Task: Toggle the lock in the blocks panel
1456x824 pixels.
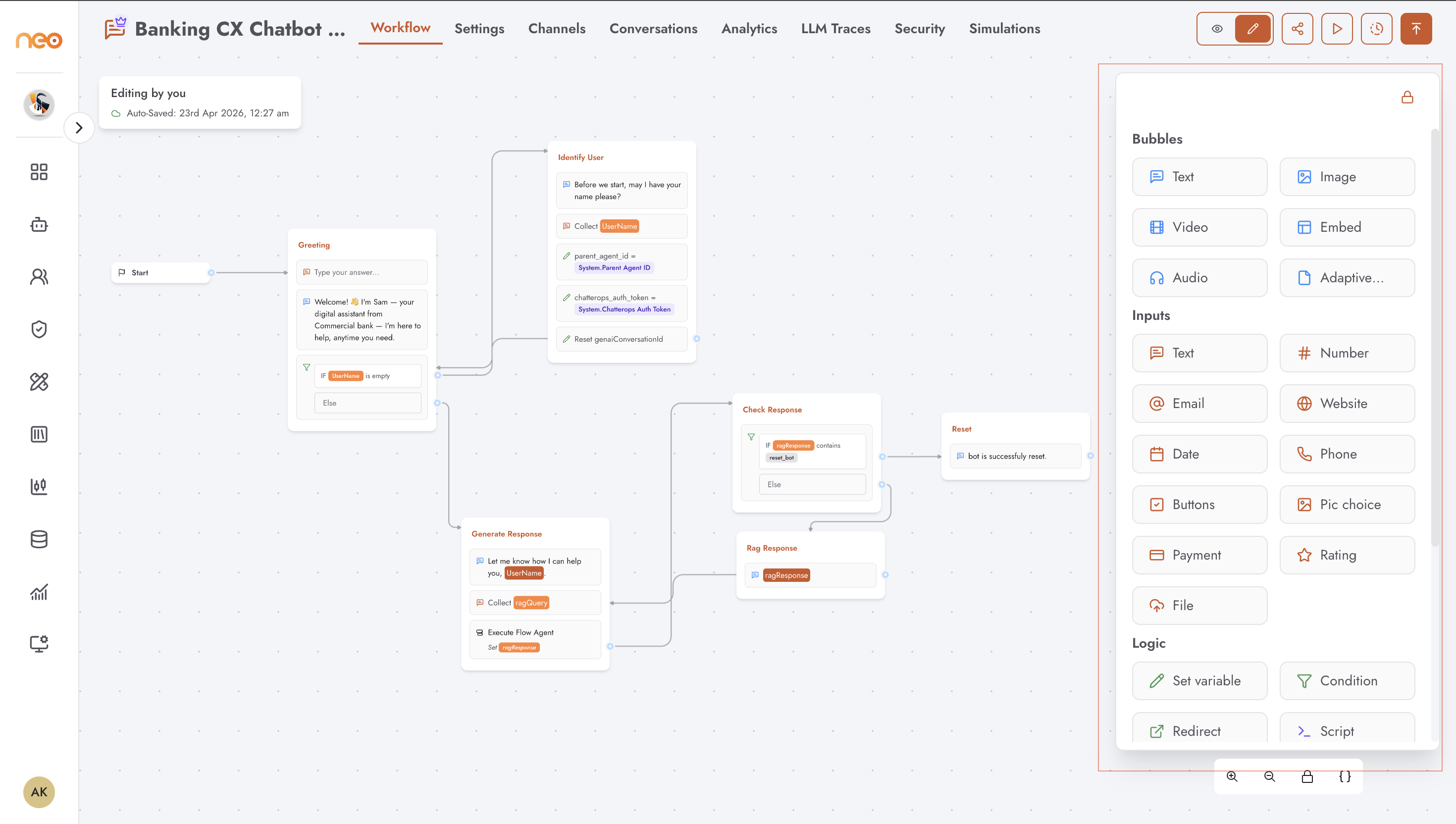Action: click(1407, 98)
